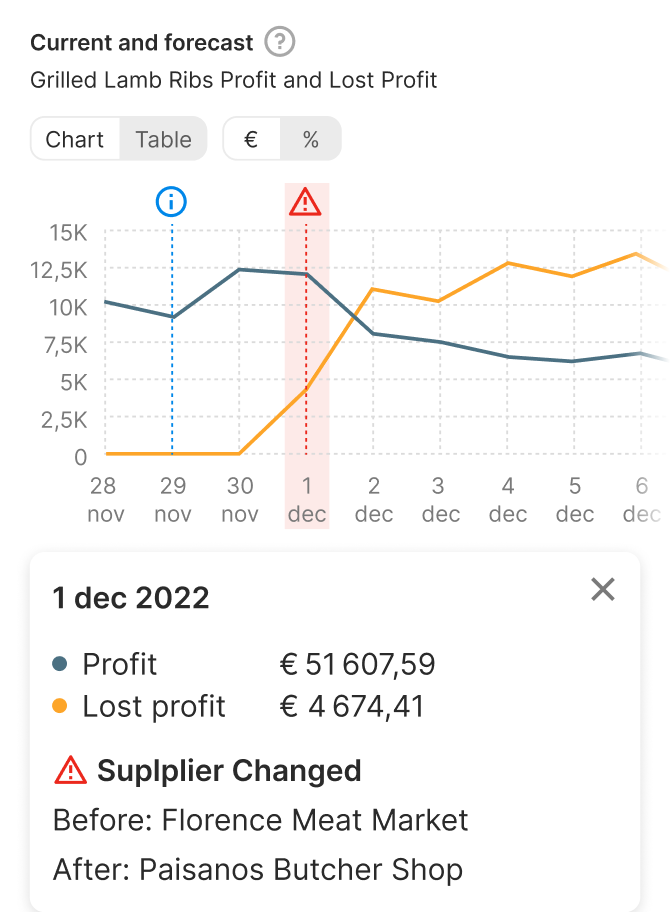Select the percent display toggle
Viewport: 670px width, 912px height.
(x=311, y=139)
